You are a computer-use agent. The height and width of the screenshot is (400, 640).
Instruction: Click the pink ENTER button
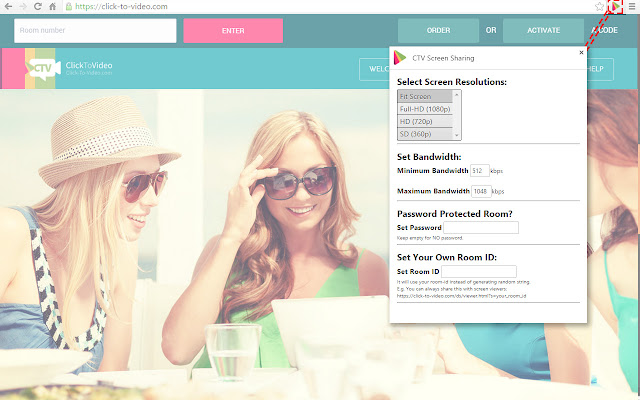[x=233, y=31]
